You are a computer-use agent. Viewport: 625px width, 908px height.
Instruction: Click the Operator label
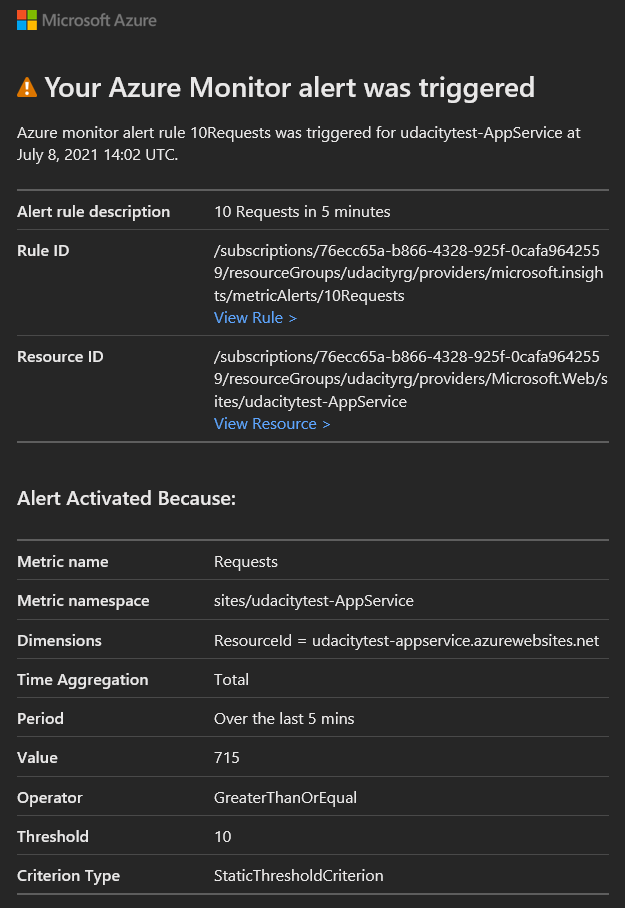(x=50, y=798)
